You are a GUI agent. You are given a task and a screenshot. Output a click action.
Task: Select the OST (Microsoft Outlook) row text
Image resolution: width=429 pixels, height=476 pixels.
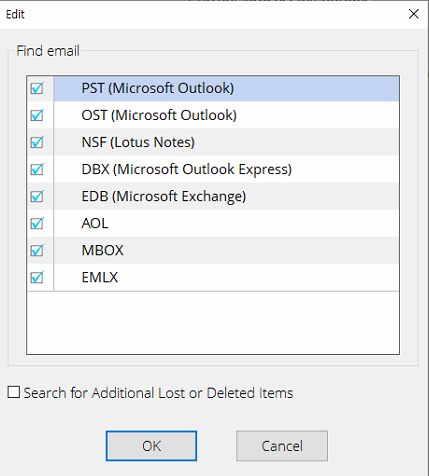tap(159, 115)
